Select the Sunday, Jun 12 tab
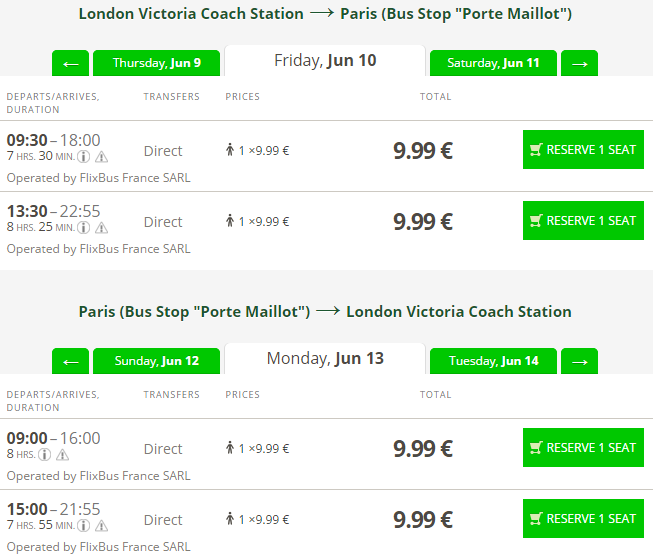The image size is (653, 554). (x=157, y=361)
